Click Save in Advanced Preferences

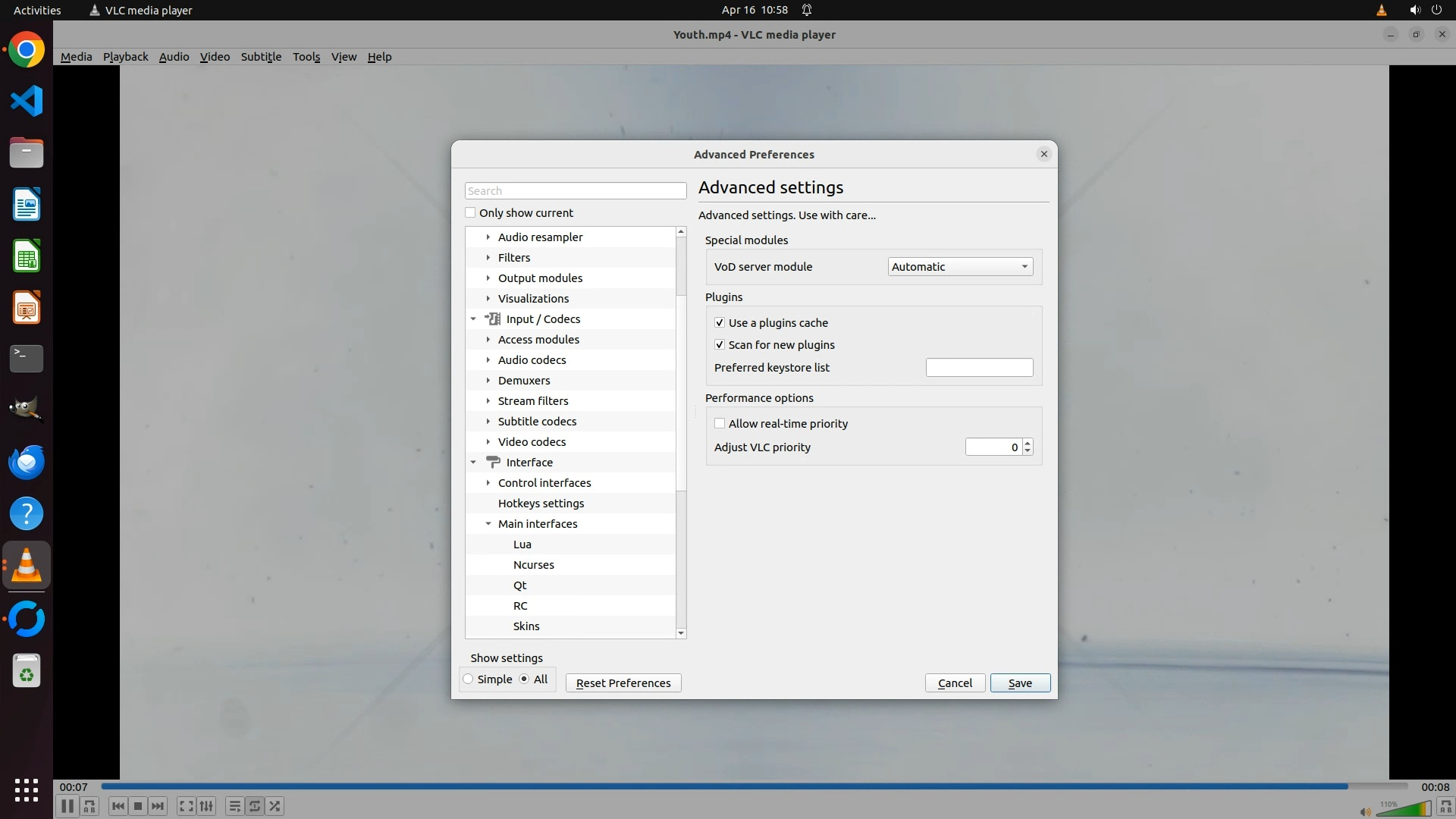1019,683
